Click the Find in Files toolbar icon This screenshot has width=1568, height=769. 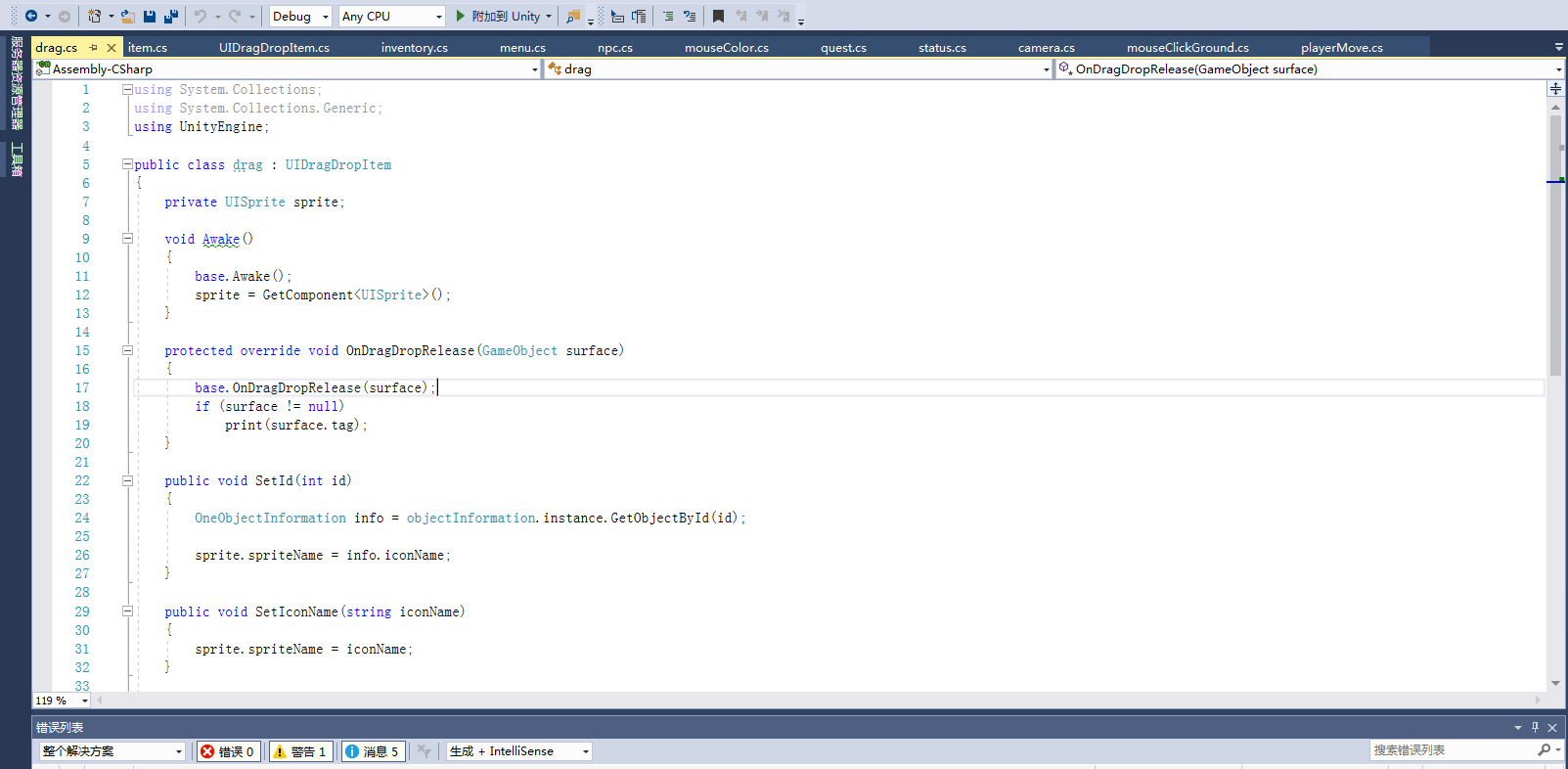coord(573,16)
